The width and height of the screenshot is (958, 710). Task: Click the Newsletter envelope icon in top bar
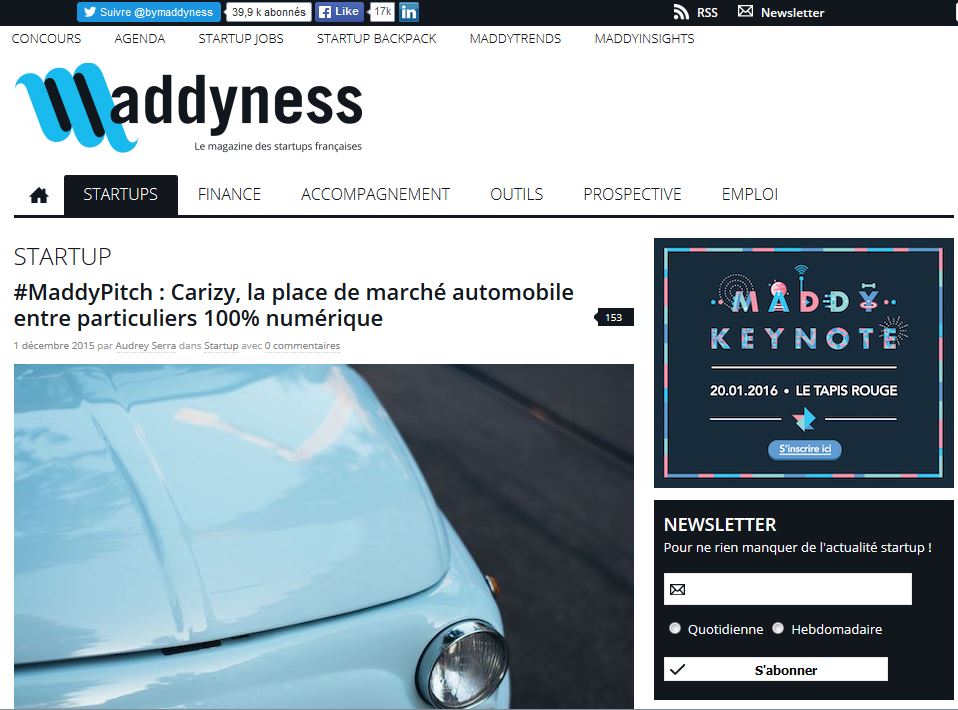[745, 11]
